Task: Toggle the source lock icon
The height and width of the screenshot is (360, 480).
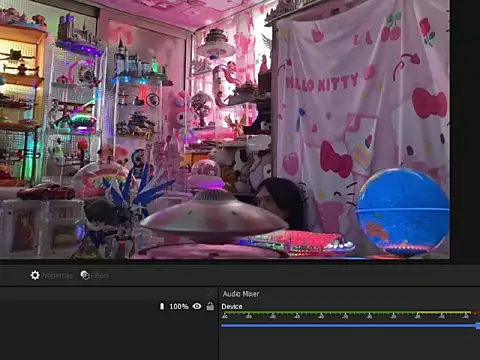Action: point(210,306)
